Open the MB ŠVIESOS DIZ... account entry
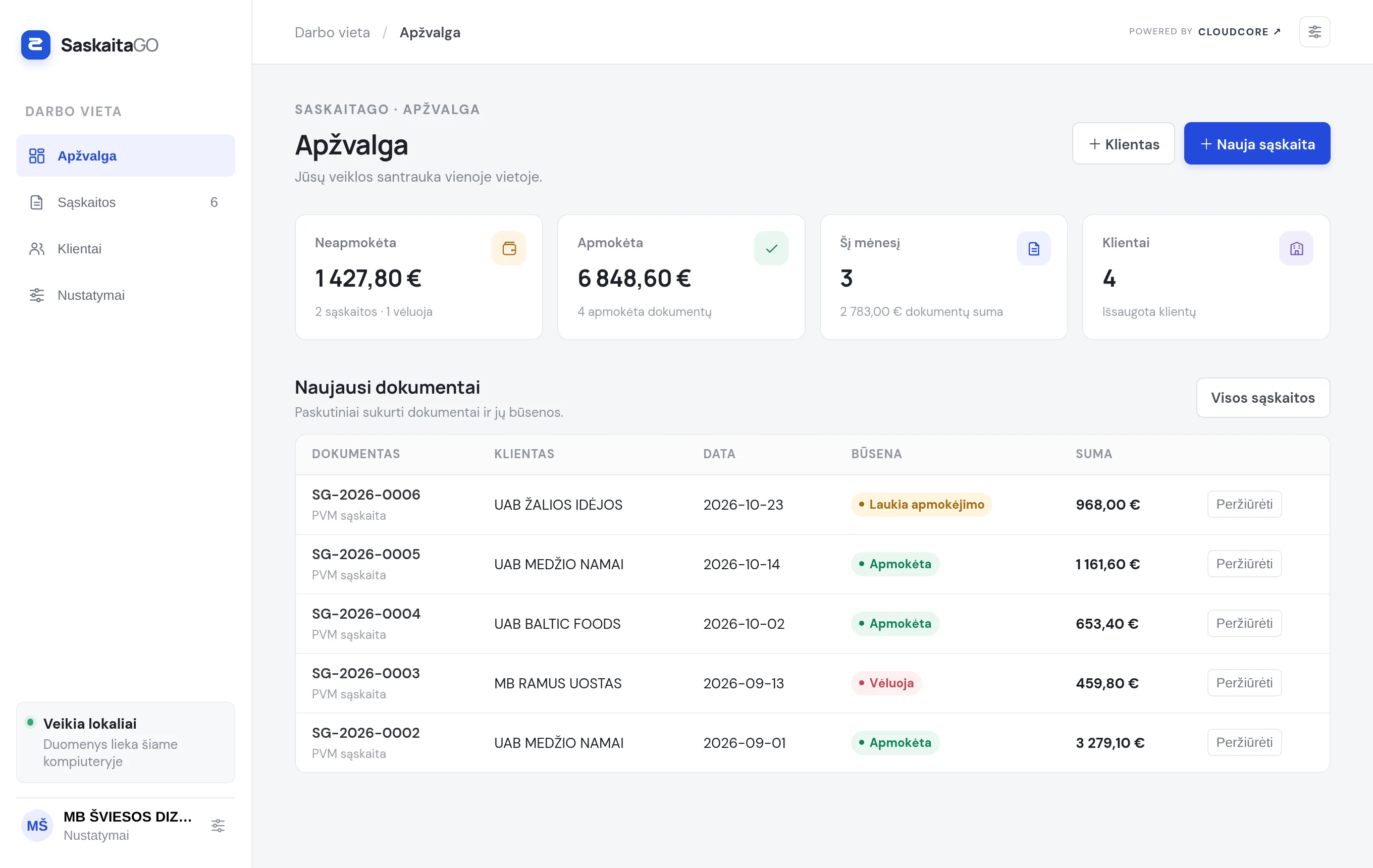Viewport: 1373px width, 868px height. pos(126,825)
